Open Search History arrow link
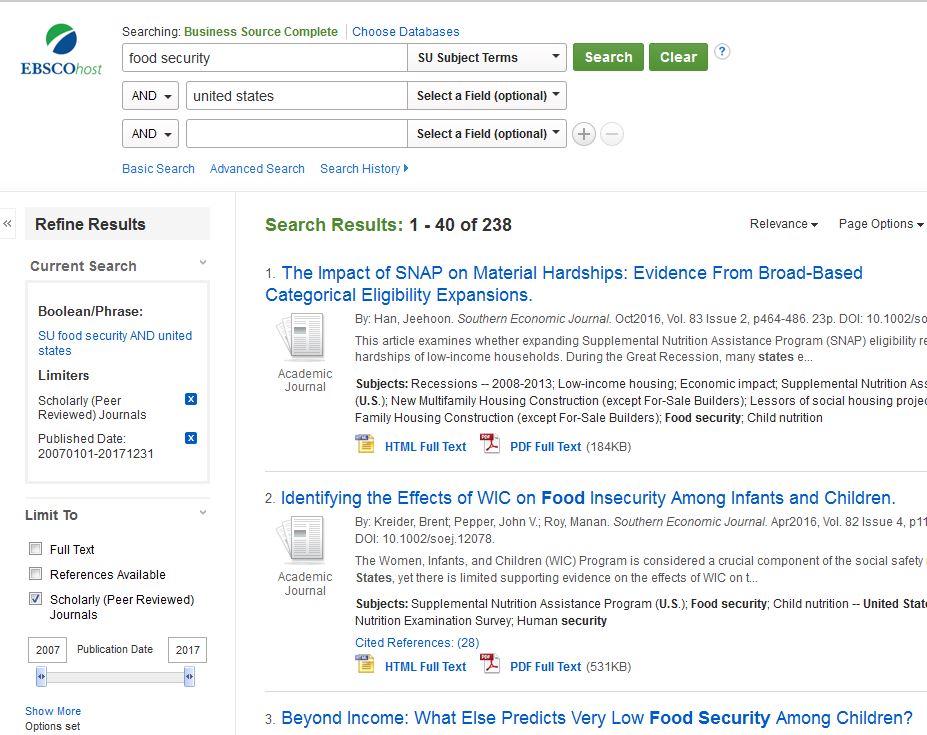Screen dimensions: 927x735 tap(364, 169)
